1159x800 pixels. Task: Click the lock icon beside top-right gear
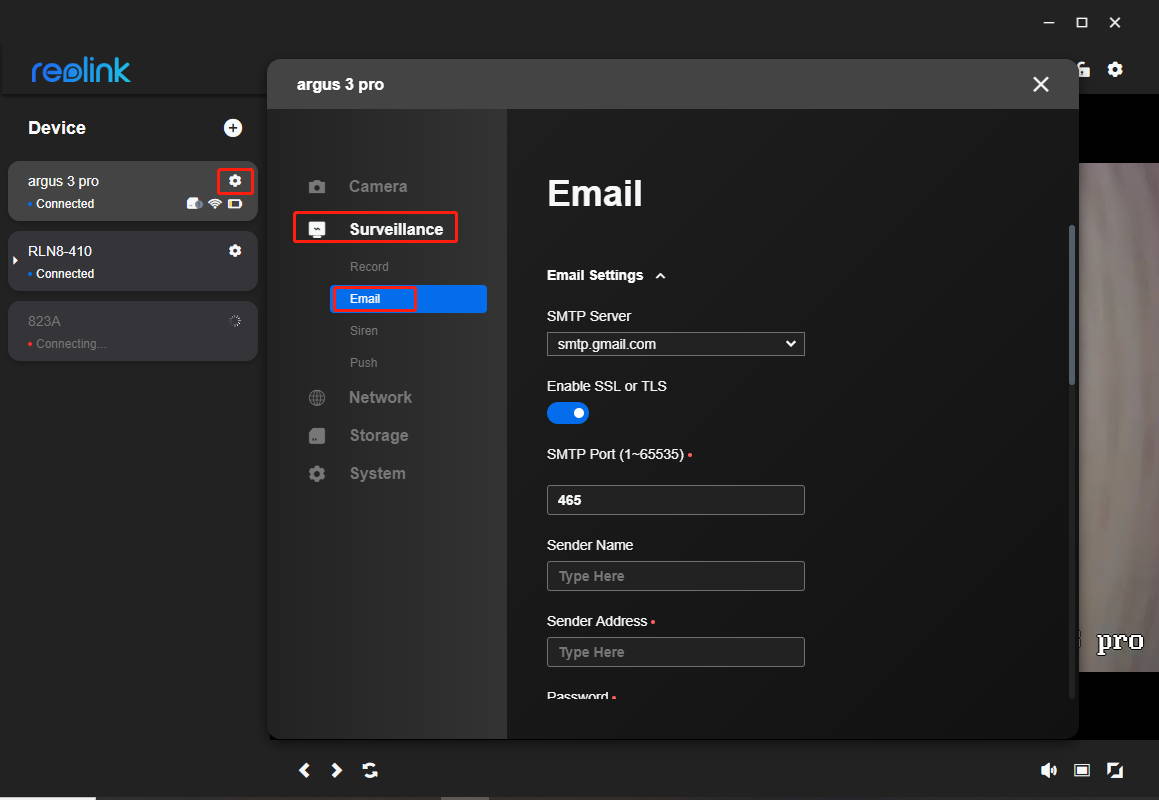tap(1084, 70)
